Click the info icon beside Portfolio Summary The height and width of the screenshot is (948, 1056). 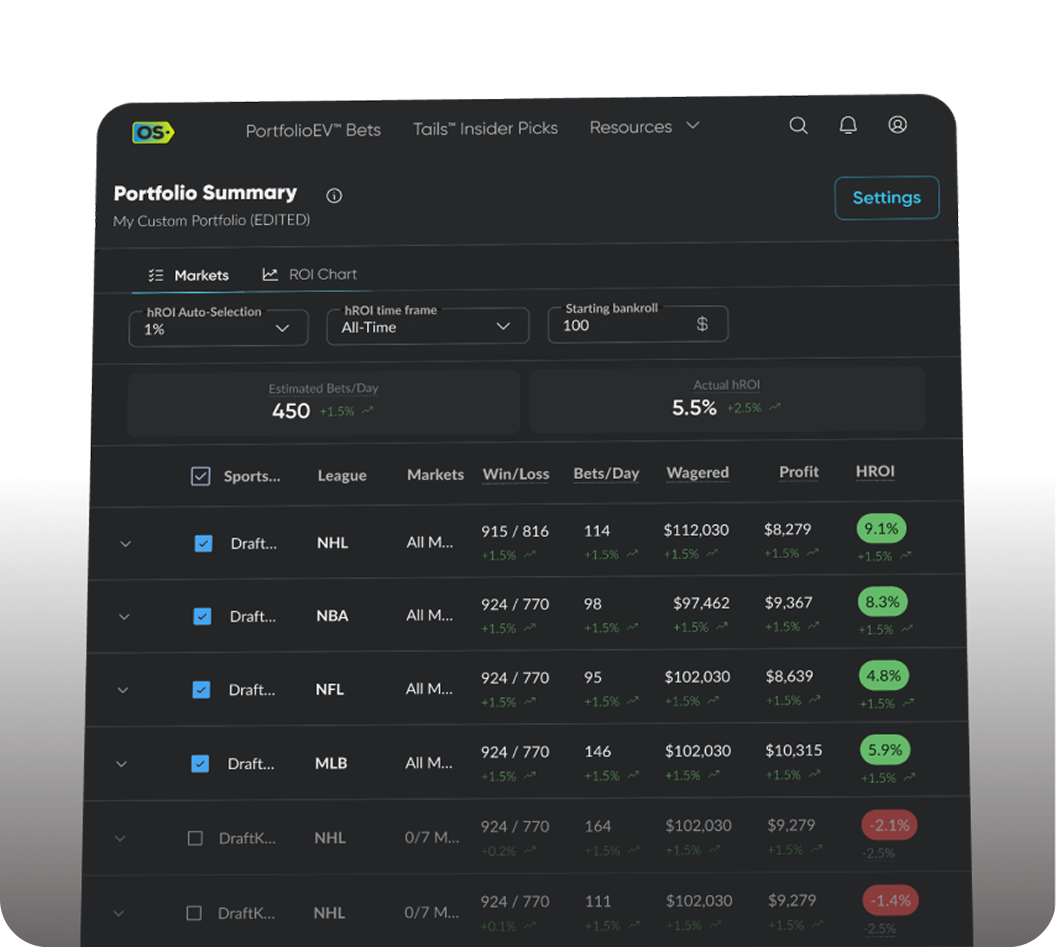coord(334,196)
